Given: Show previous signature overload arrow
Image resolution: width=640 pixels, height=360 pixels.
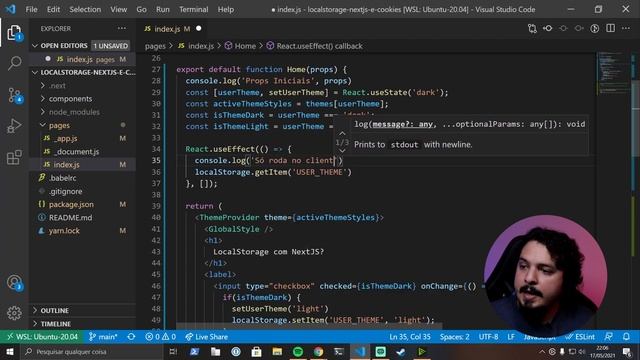Looking at the screenshot, I should [342, 133].
